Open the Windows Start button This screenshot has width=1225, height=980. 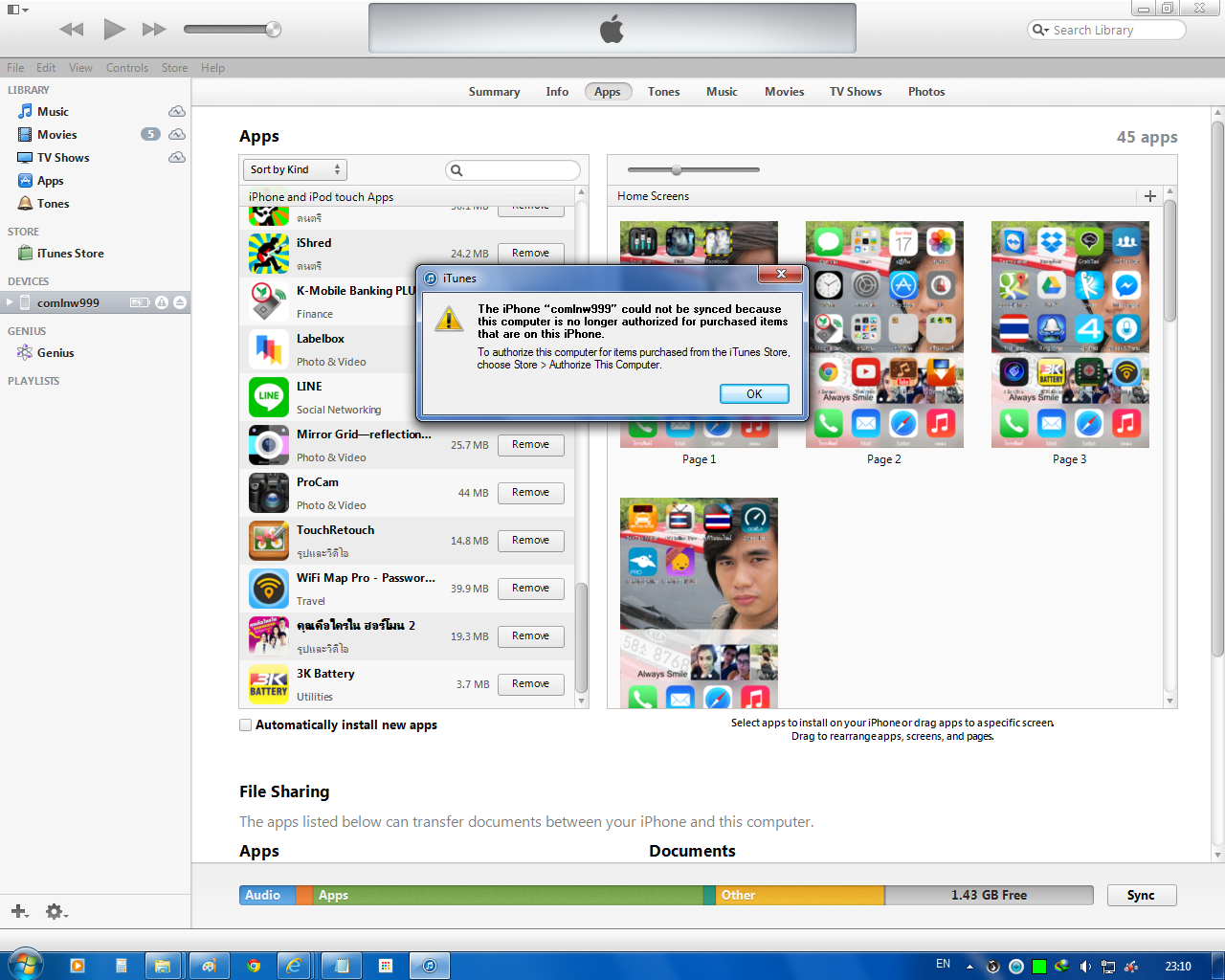24,965
